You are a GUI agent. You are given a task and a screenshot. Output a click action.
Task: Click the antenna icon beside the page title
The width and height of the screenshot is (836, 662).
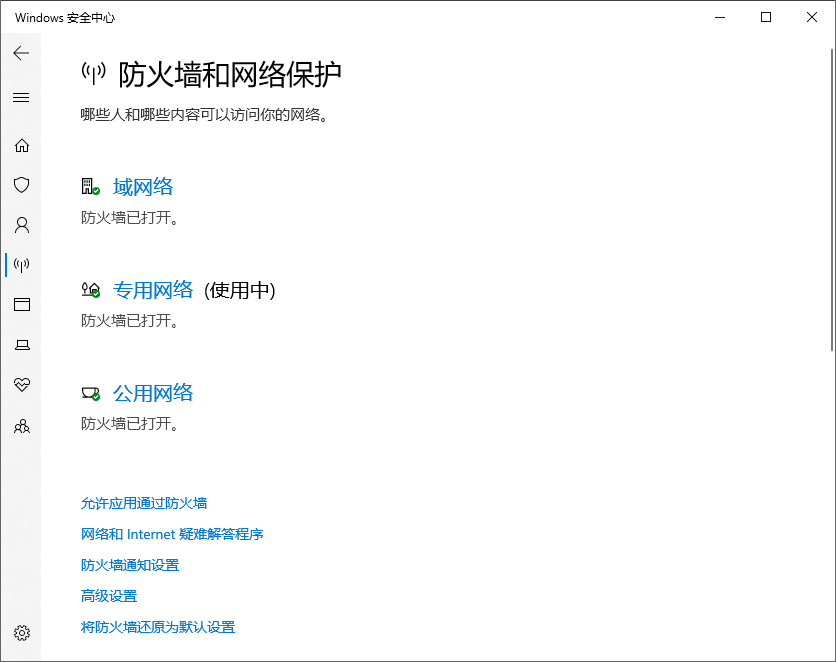94,73
